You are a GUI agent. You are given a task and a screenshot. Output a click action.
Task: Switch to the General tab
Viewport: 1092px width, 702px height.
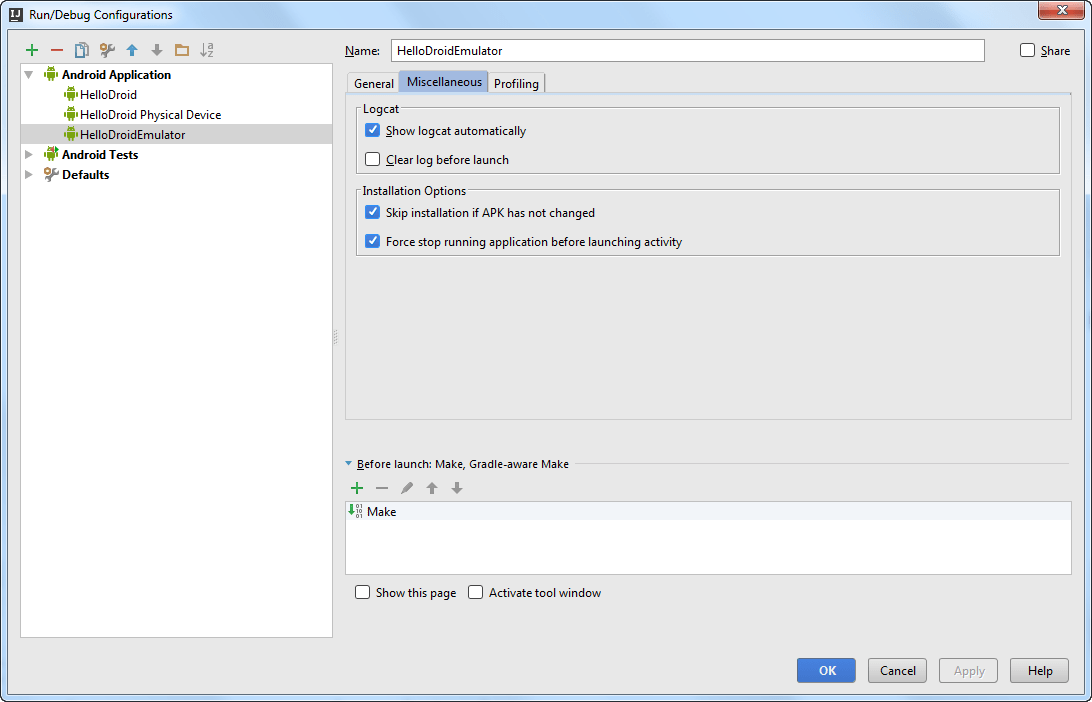coord(373,84)
